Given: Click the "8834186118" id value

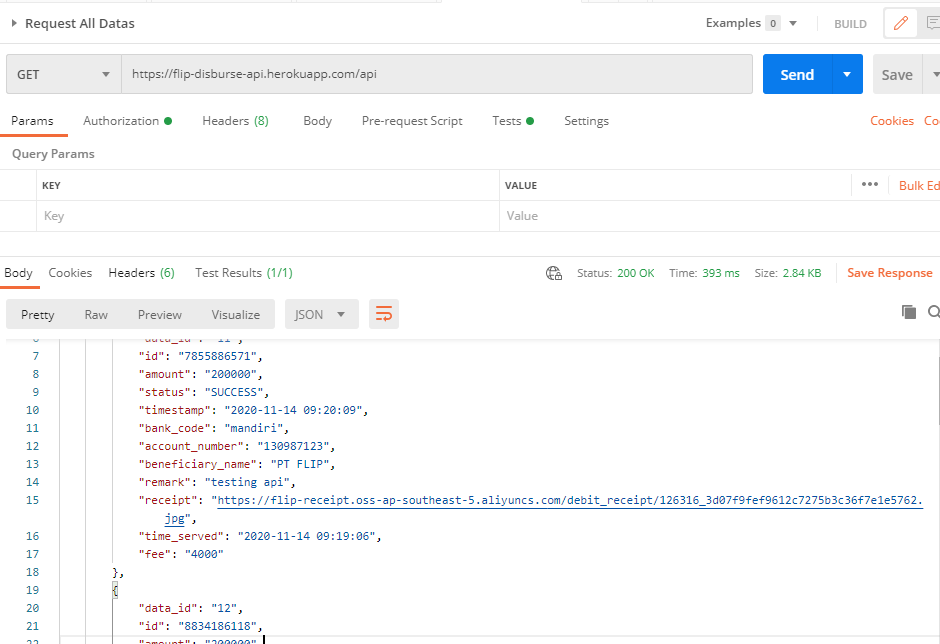Looking at the screenshot, I should click(x=218, y=626).
